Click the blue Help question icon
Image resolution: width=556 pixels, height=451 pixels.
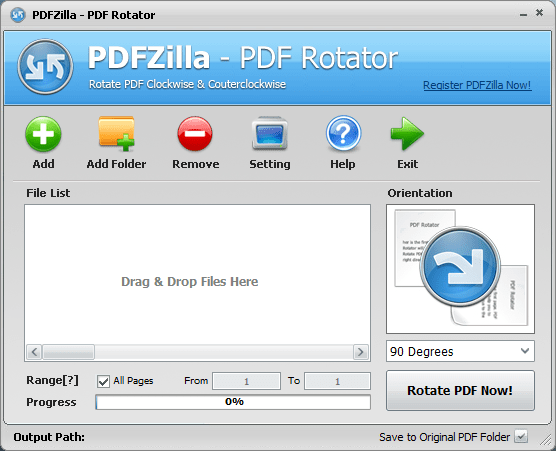(343, 133)
